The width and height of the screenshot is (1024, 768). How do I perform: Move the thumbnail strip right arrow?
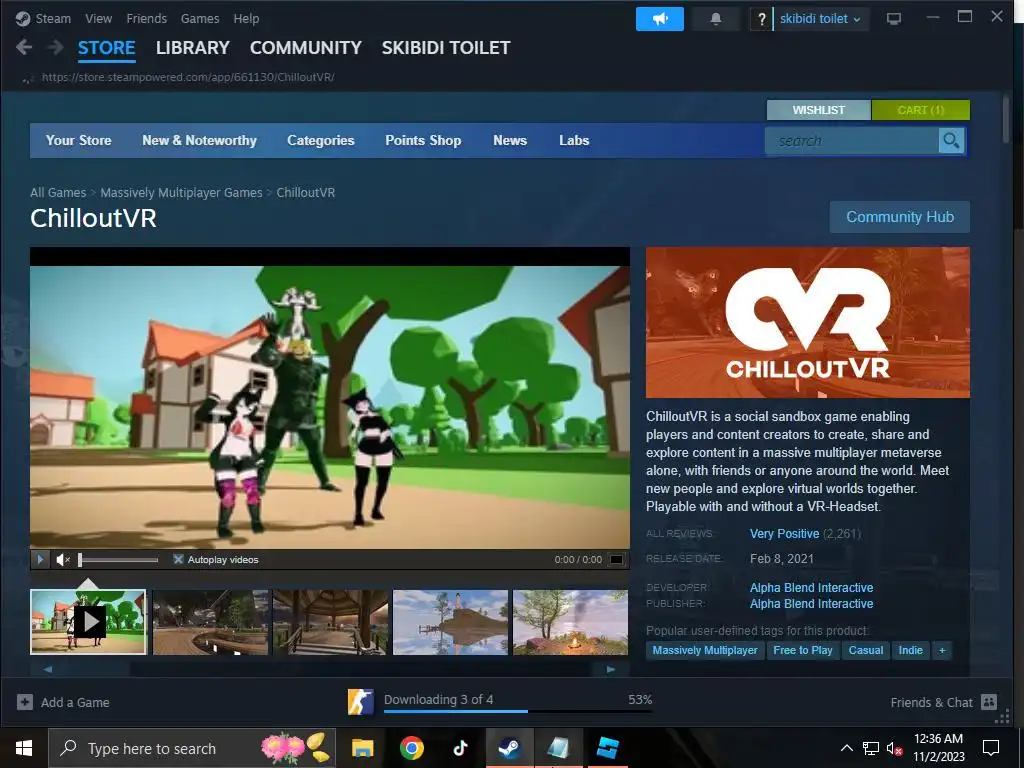point(611,669)
